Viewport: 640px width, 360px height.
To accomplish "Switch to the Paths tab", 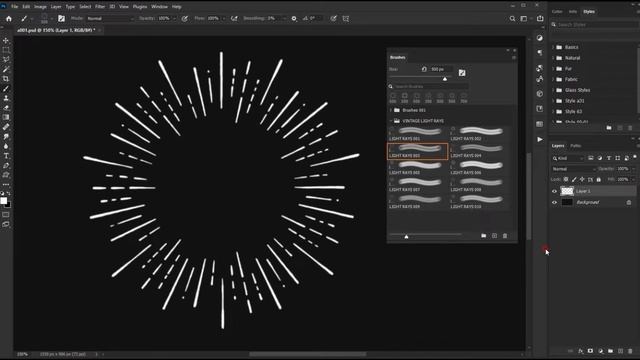I will pos(576,146).
